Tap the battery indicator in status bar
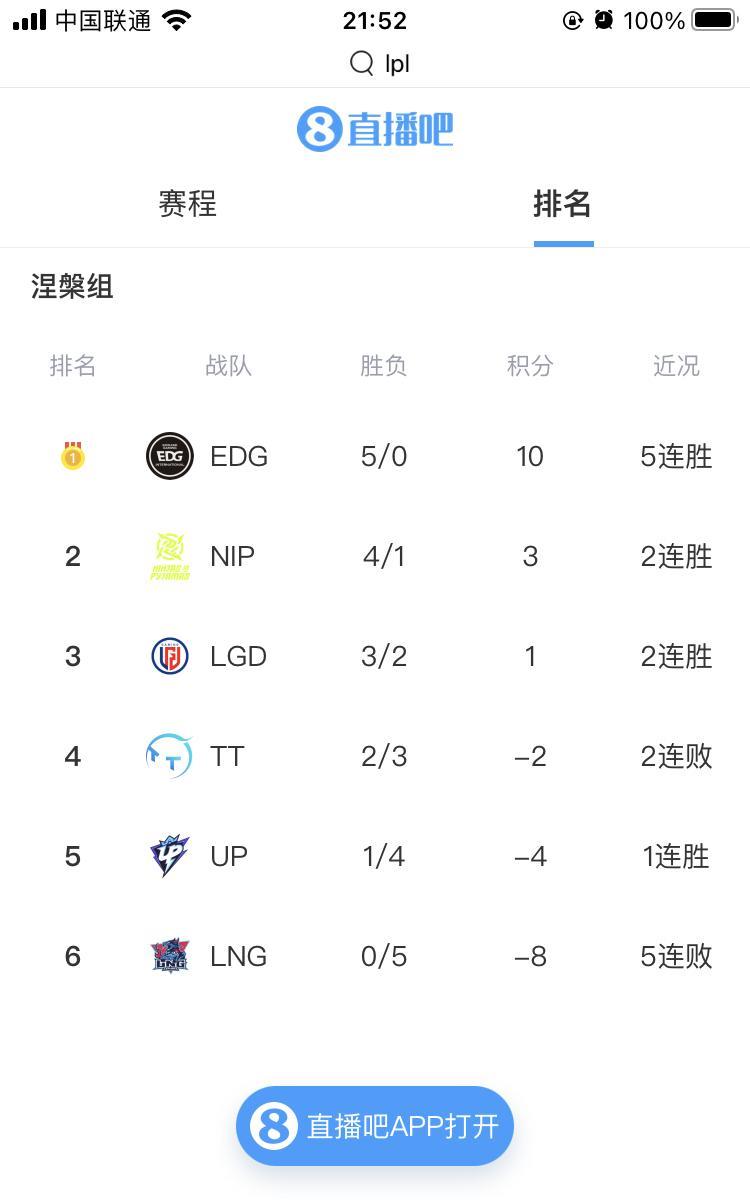The width and height of the screenshot is (750, 1201). [714, 20]
